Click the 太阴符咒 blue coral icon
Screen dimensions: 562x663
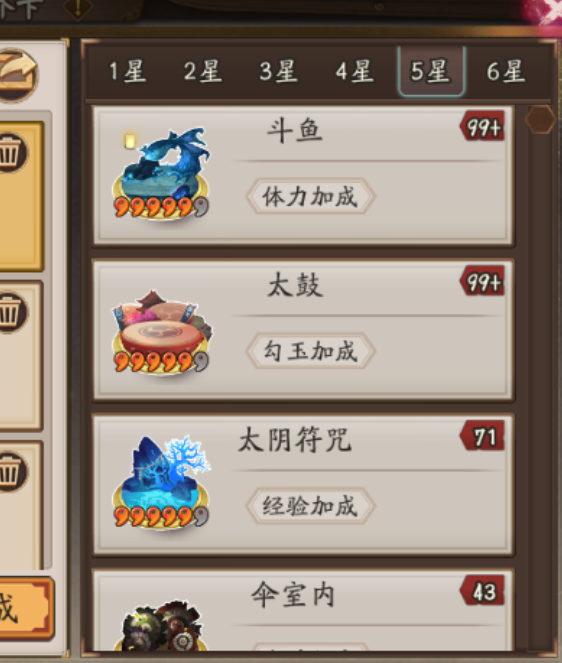click(161, 482)
